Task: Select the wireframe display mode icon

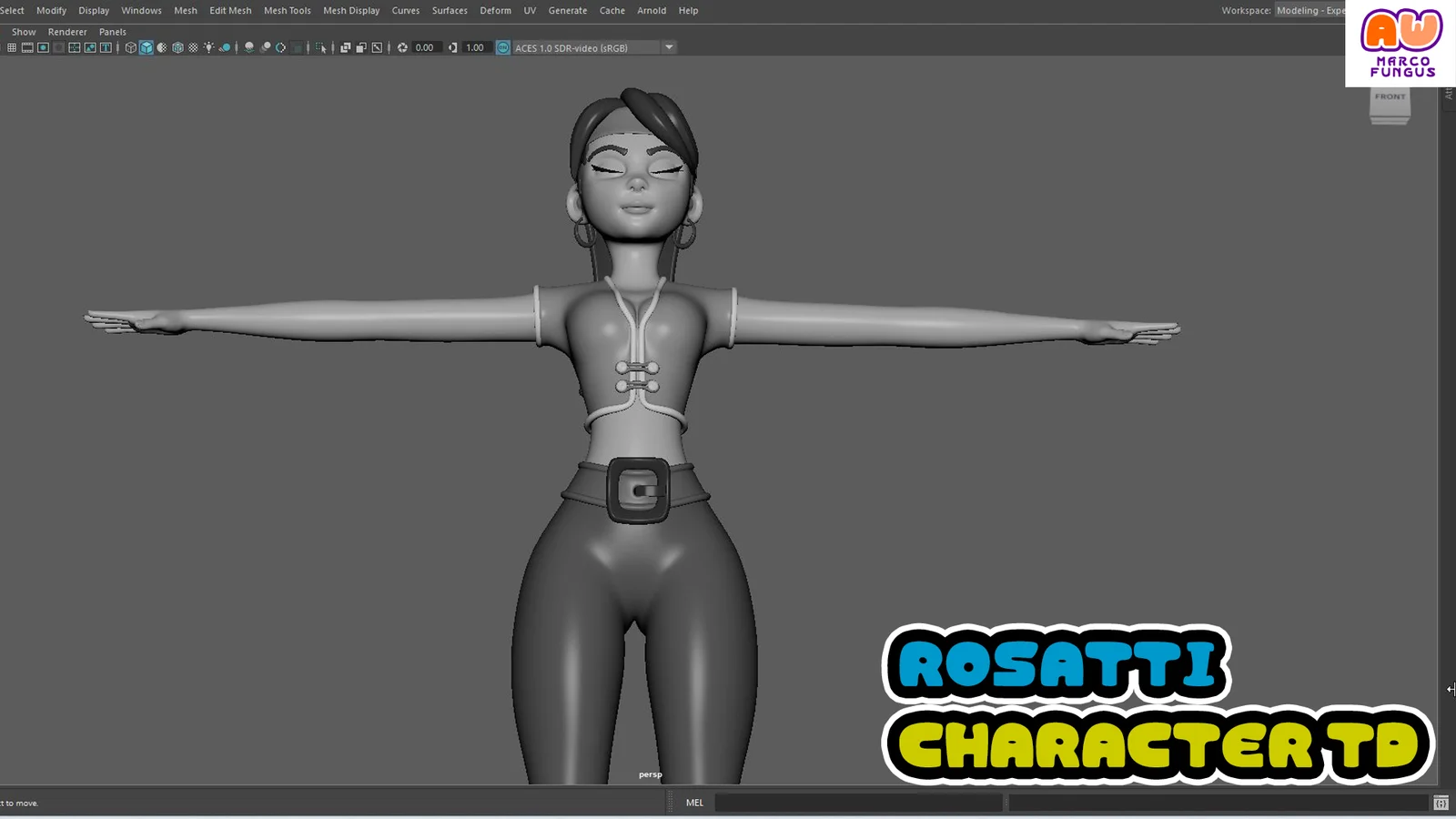Action: coord(130,47)
